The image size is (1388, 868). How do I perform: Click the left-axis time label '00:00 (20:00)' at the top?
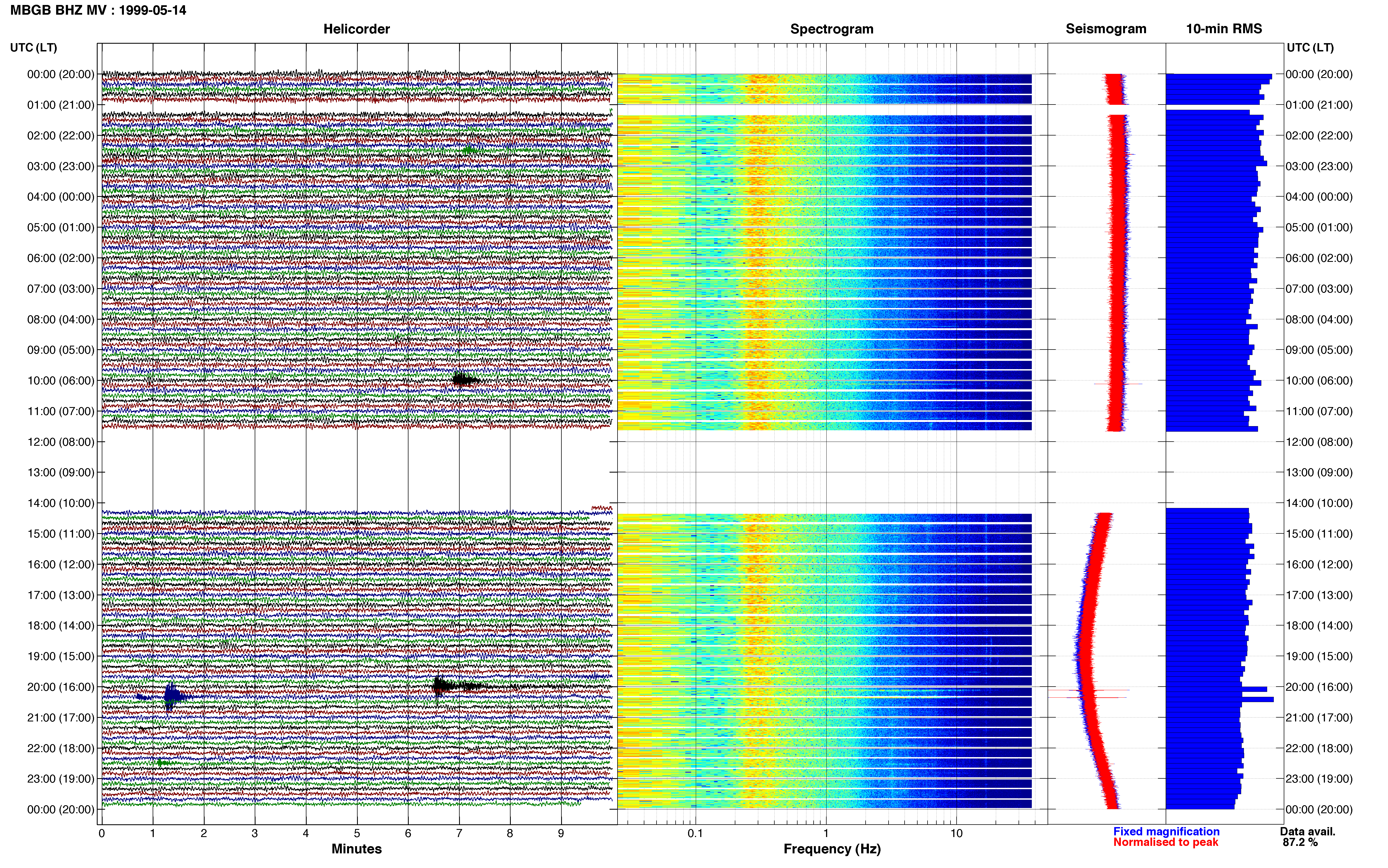(61, 74)
